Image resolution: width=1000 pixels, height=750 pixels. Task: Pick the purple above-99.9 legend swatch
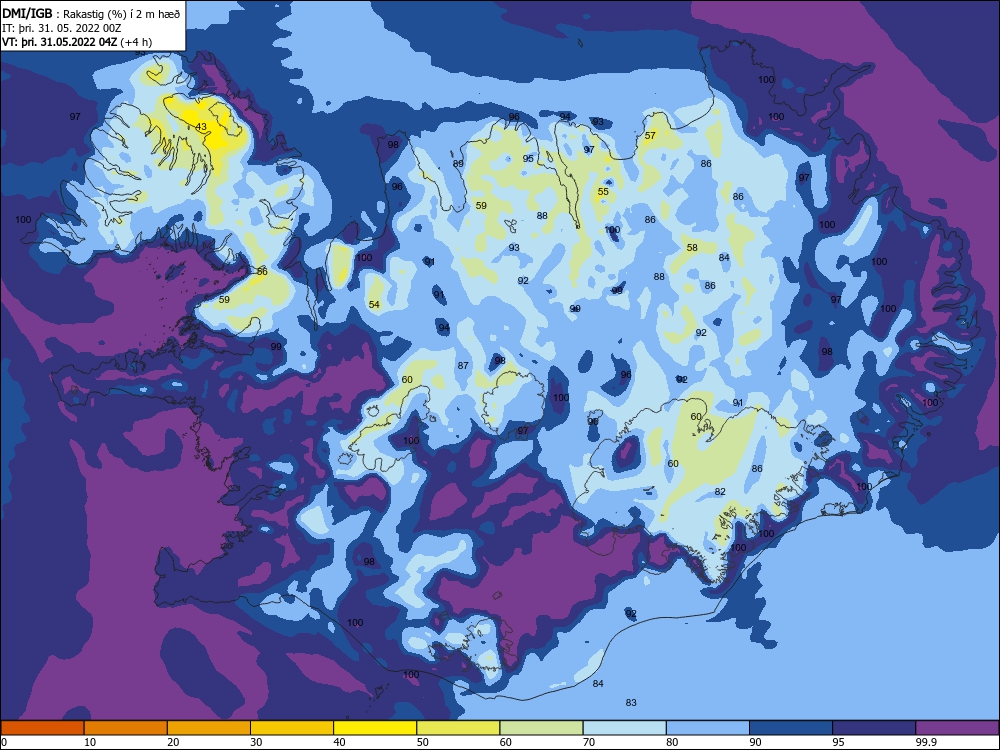click(957, 728)
